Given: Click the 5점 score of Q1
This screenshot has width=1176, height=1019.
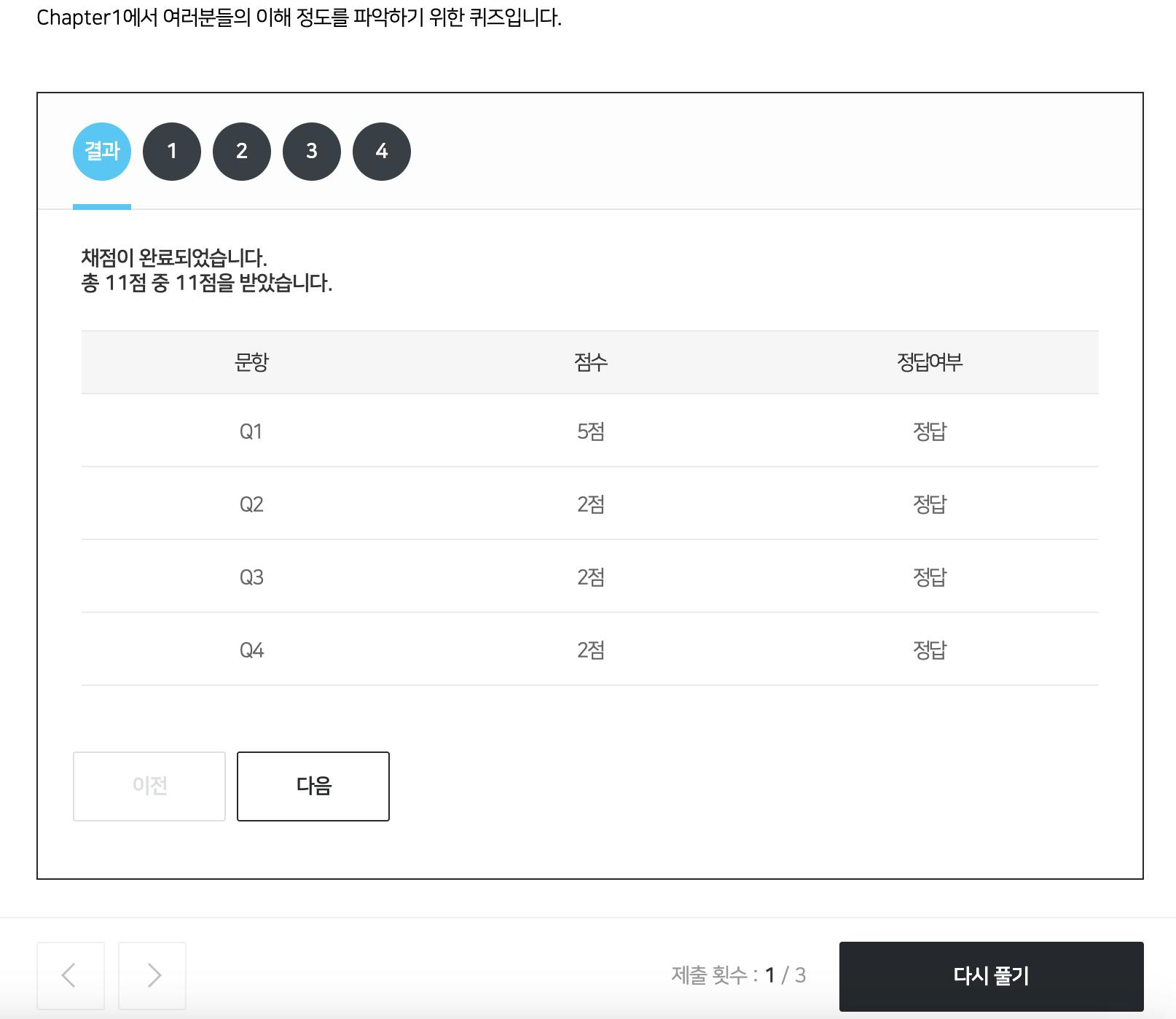Looking at the screenshot, I should (x=591, y=432).
